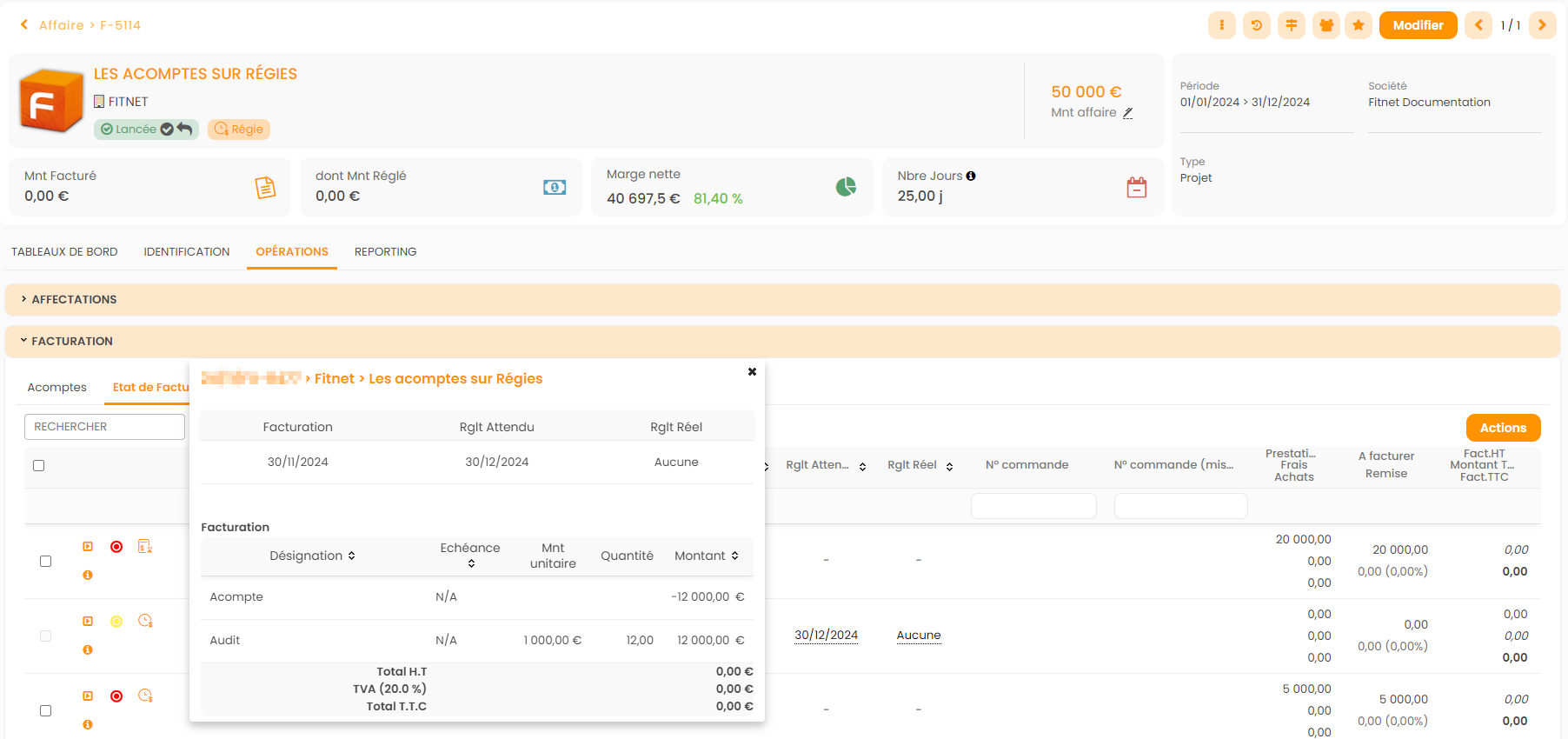Open the Acomptes sub-tab
The height and width of the screenshot is (739, 1568).
(57, 388)
